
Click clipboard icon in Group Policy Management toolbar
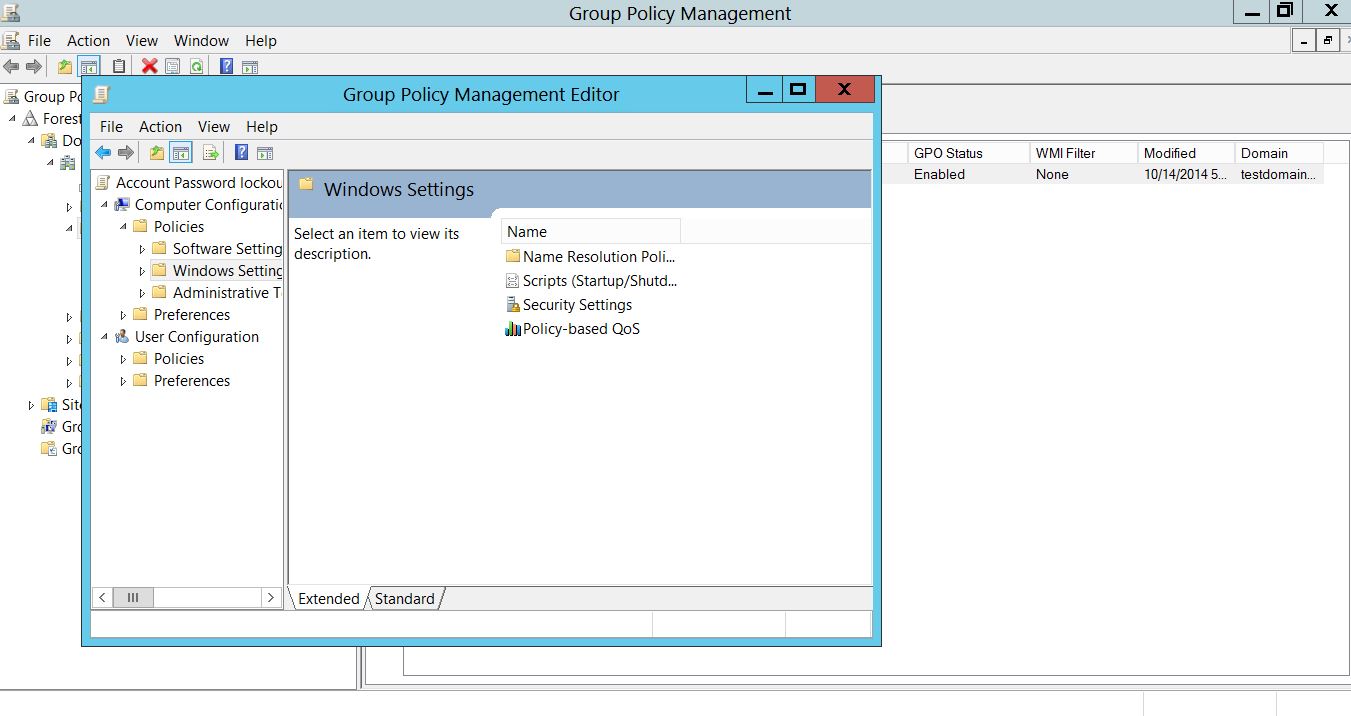pyautogui.click(x=119, y=67)
